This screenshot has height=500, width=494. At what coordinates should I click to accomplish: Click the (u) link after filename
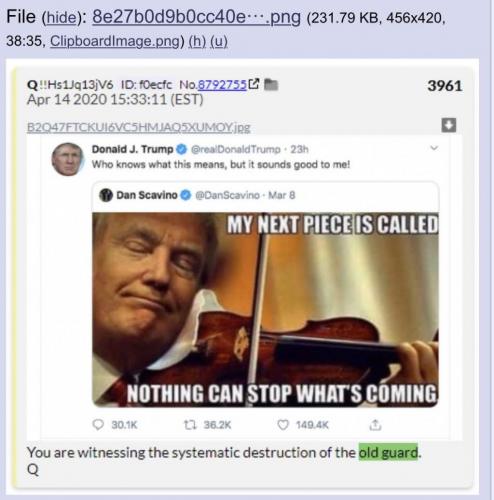(x=219, y=41)
